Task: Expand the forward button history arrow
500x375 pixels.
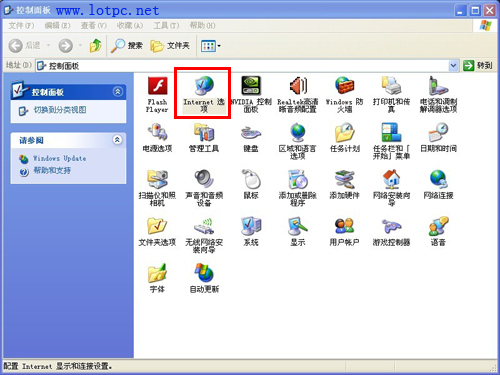Action: 80,45
